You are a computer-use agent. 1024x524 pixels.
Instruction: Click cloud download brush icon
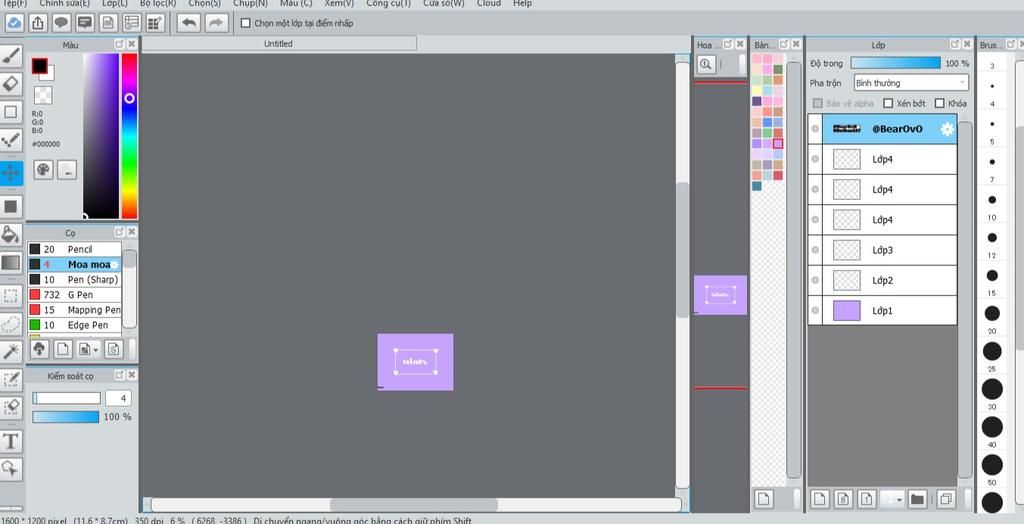click(x=40, y=349)
